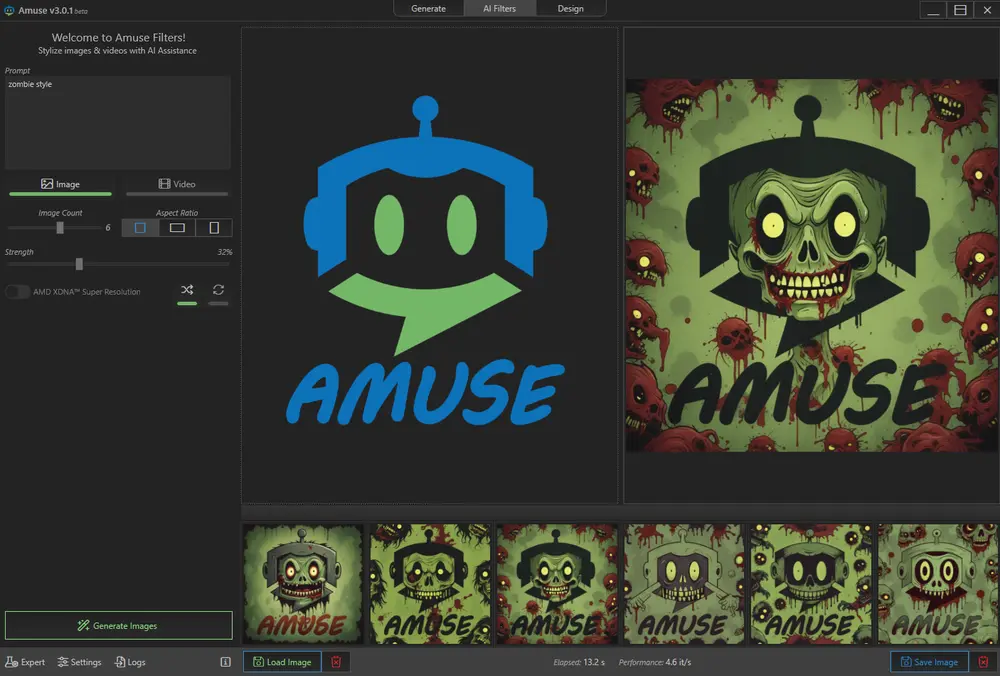Switch to the Generate tab
The height and width of the screenshot is (676, 1000).
[x=428, y=9]
